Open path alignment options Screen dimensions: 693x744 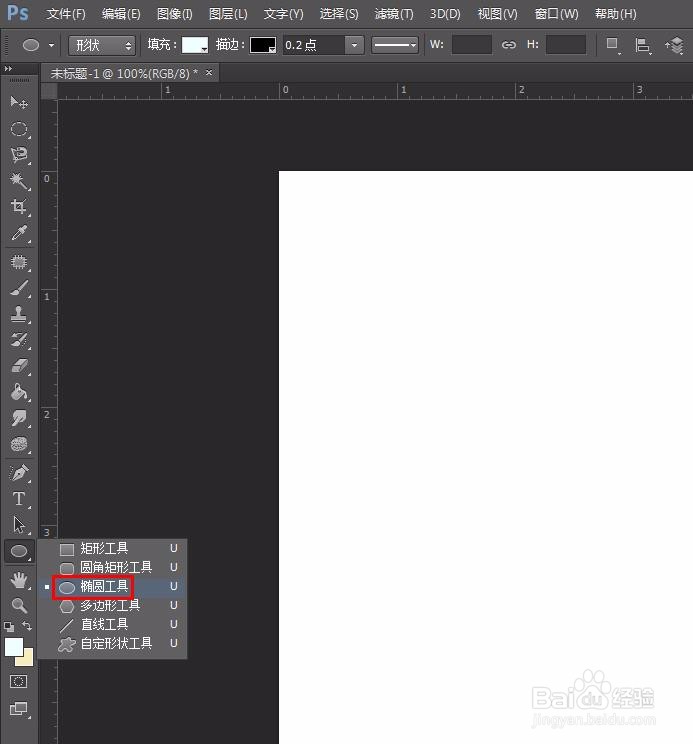[x=643, y=46]
